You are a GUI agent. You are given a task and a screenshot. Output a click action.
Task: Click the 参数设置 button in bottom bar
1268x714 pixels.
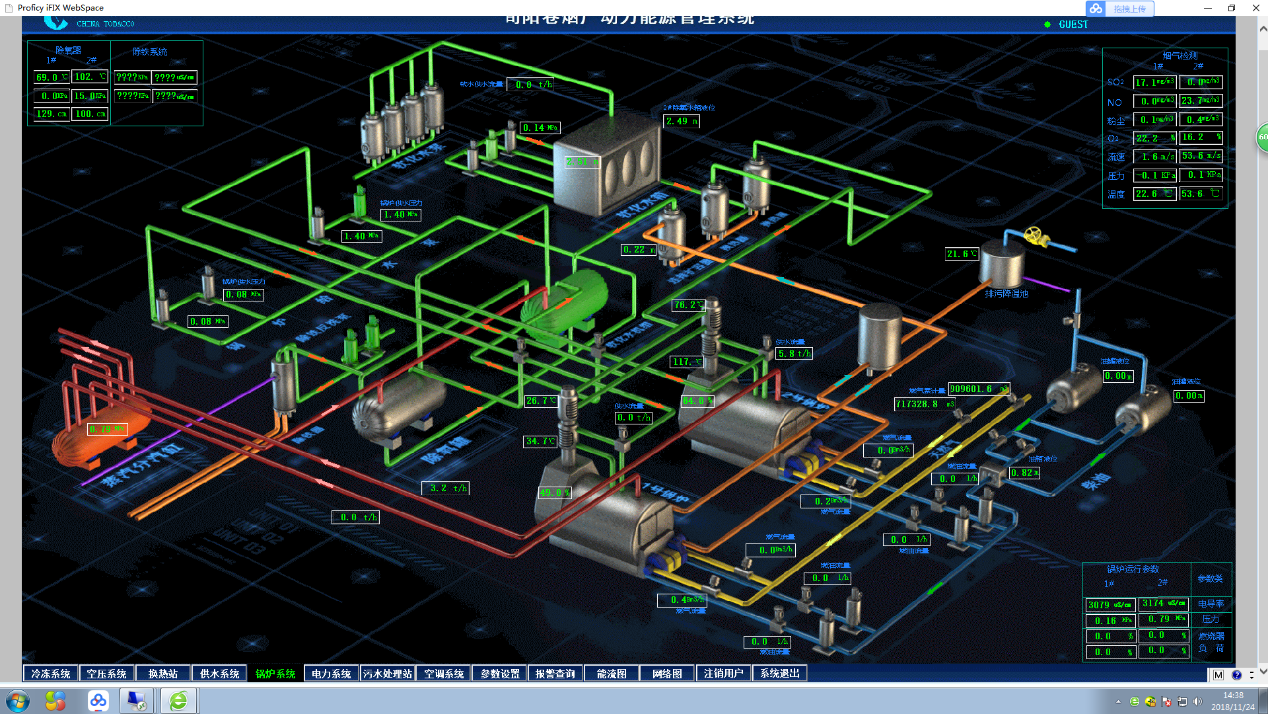pyautogui.click(x=499, y=674)
